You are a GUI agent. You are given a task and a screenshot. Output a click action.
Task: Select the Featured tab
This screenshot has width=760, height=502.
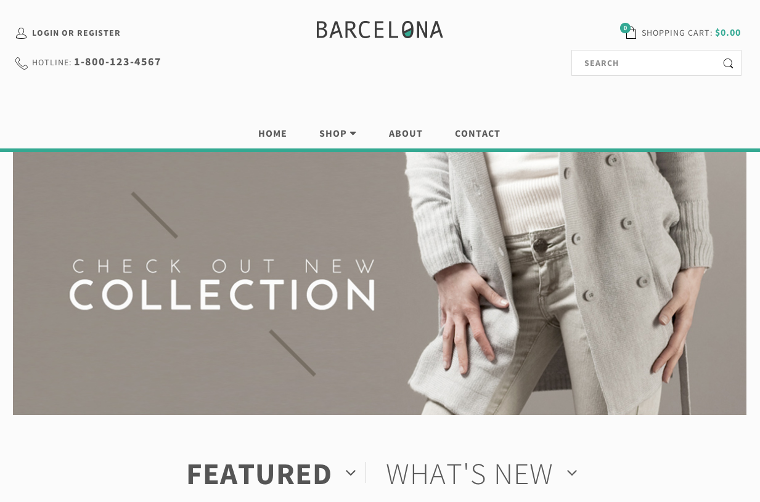259,474
